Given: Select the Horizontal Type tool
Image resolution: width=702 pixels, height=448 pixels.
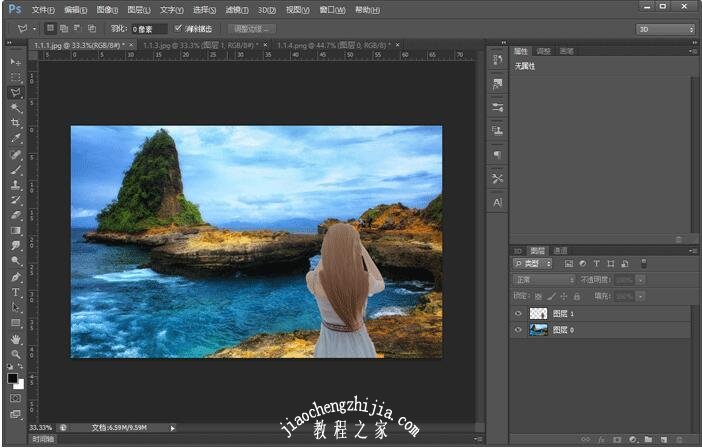Looking at the screenshot, I should click(x=16, y=292).
